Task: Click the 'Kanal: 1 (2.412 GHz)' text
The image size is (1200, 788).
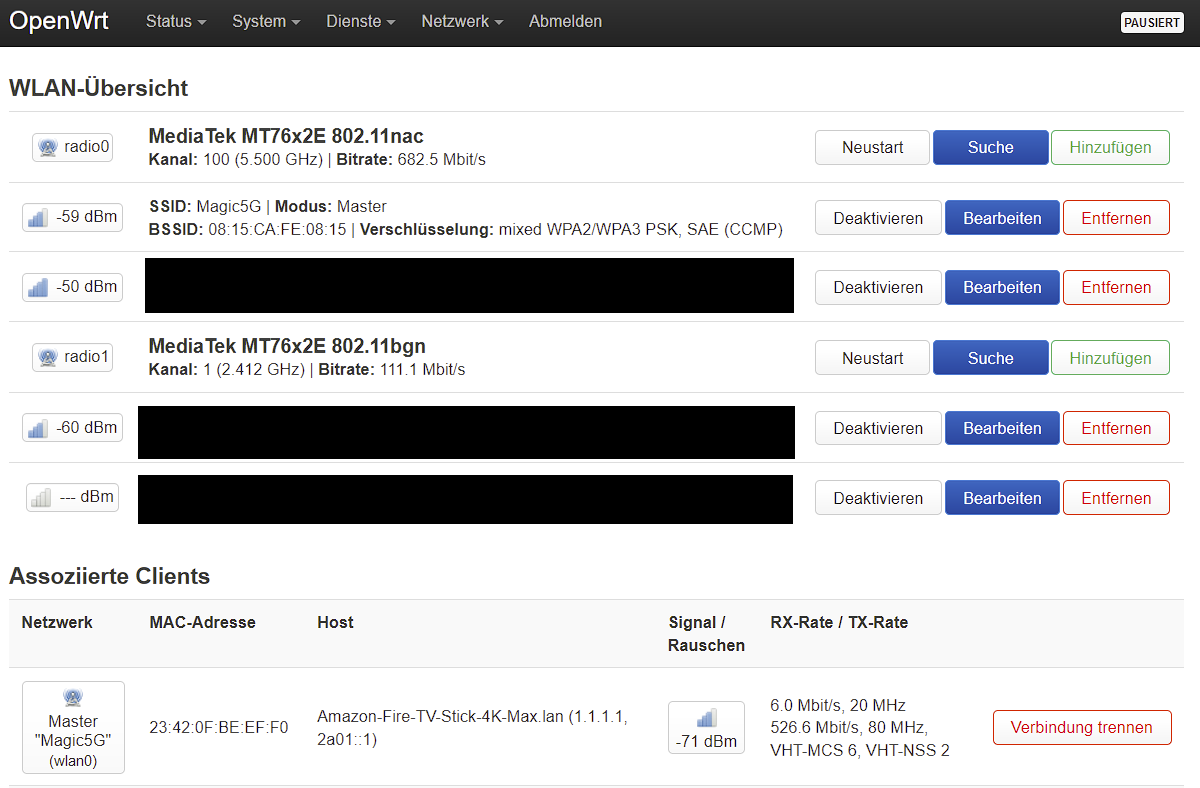Action: coord(229,369)
